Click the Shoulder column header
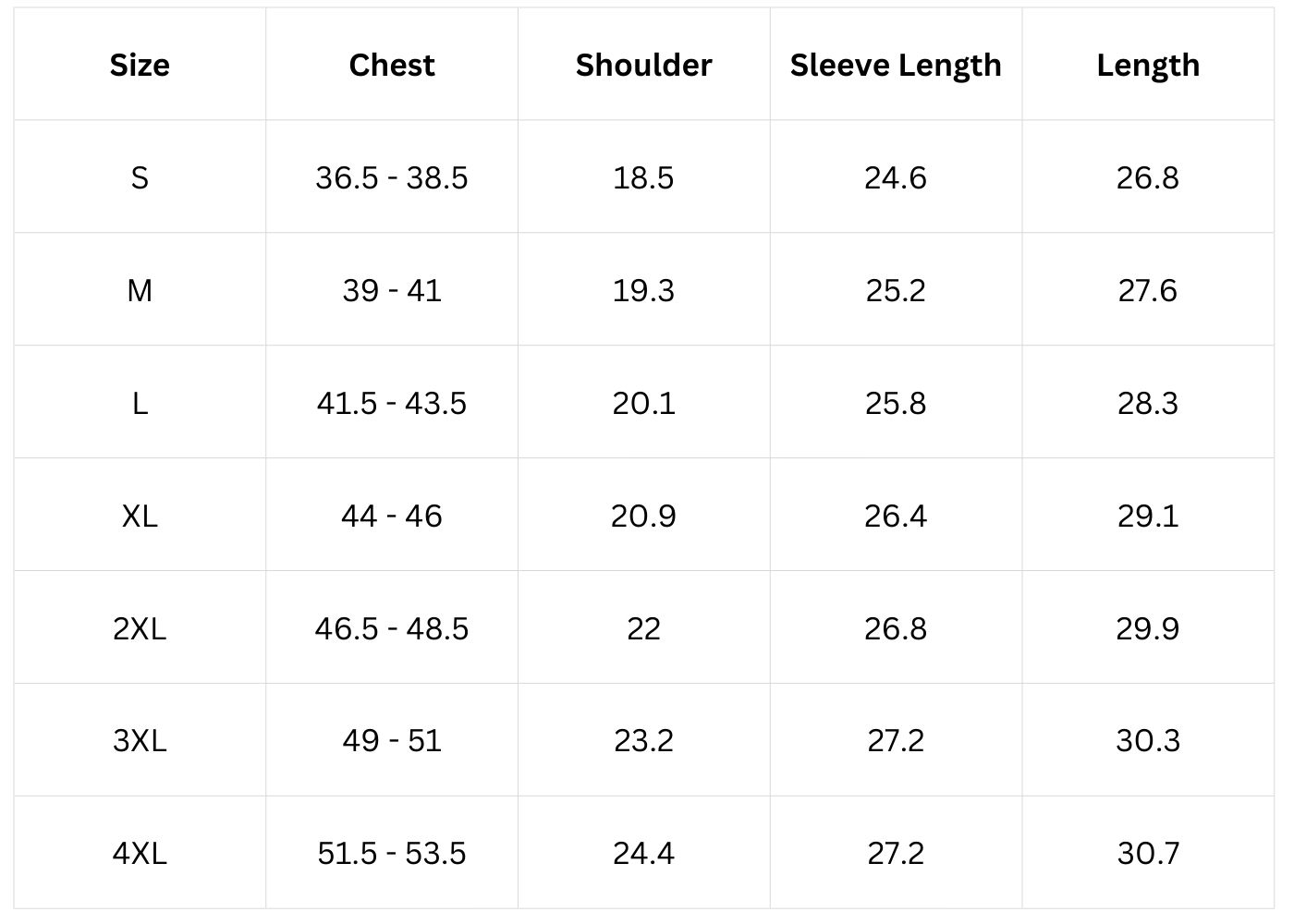Image resolution: width=1294 pixels, height=924 pixels. pyautogui.click(x=643, y=65)
